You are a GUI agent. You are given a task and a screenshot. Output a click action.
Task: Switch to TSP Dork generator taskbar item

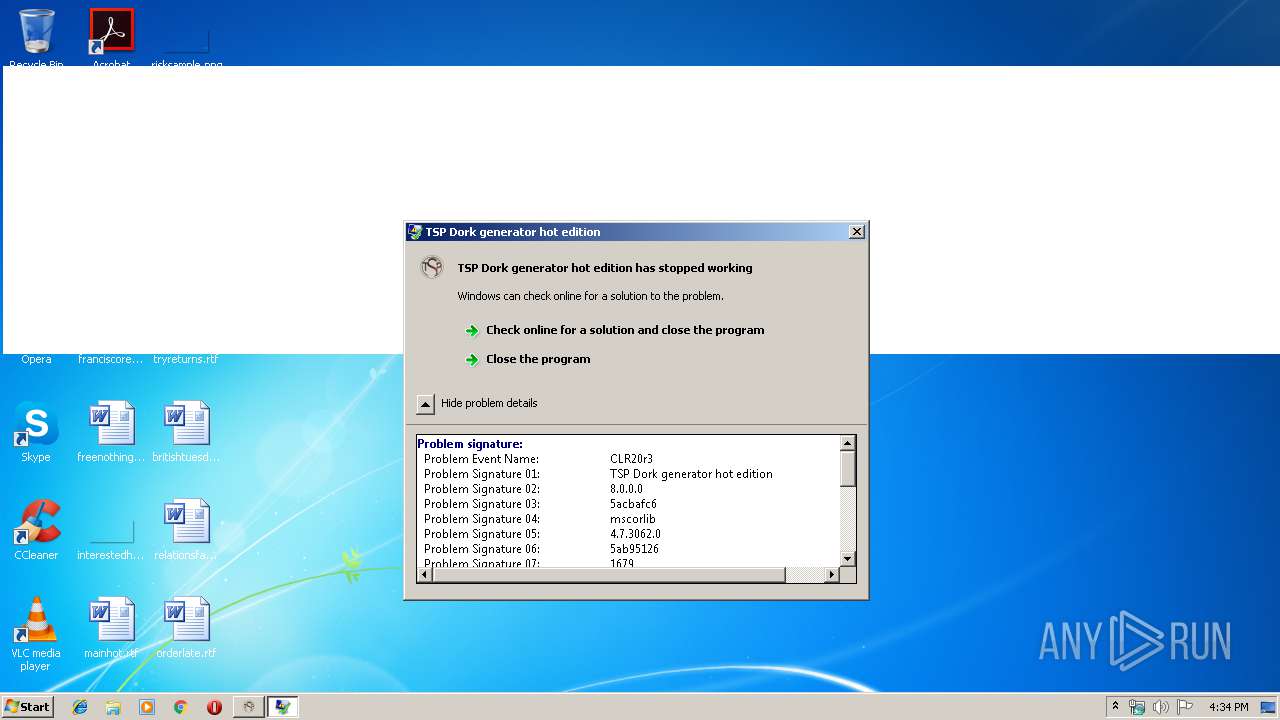[x=249, y=707]
